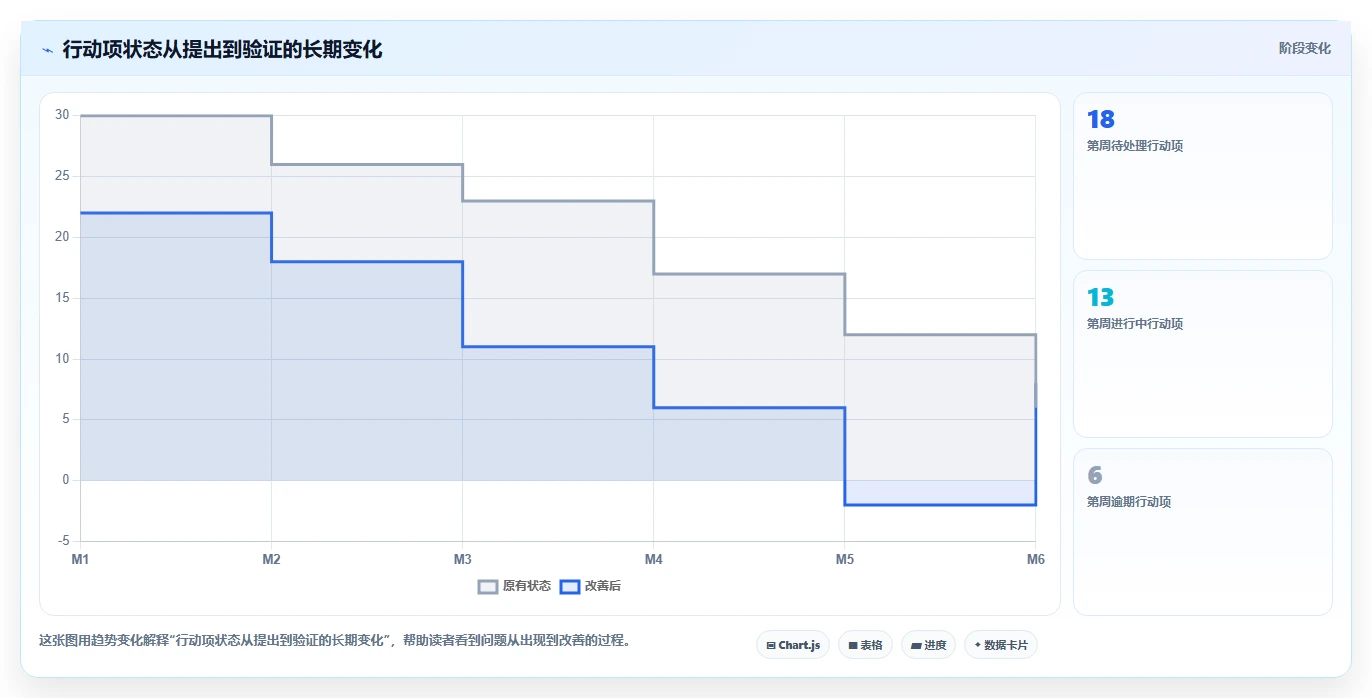The height and width of the screenshot is (698, 1372).
Task: Click the -5 y-axis value
Action: [x=64, y=541]
